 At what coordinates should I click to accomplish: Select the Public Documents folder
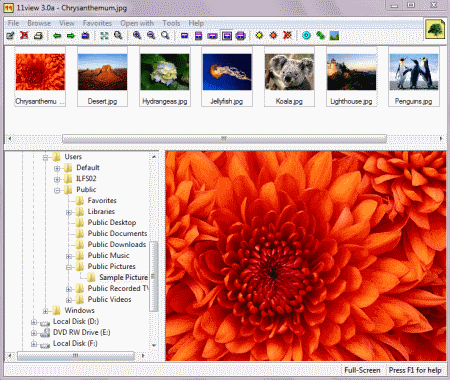[x=117, y=233]
